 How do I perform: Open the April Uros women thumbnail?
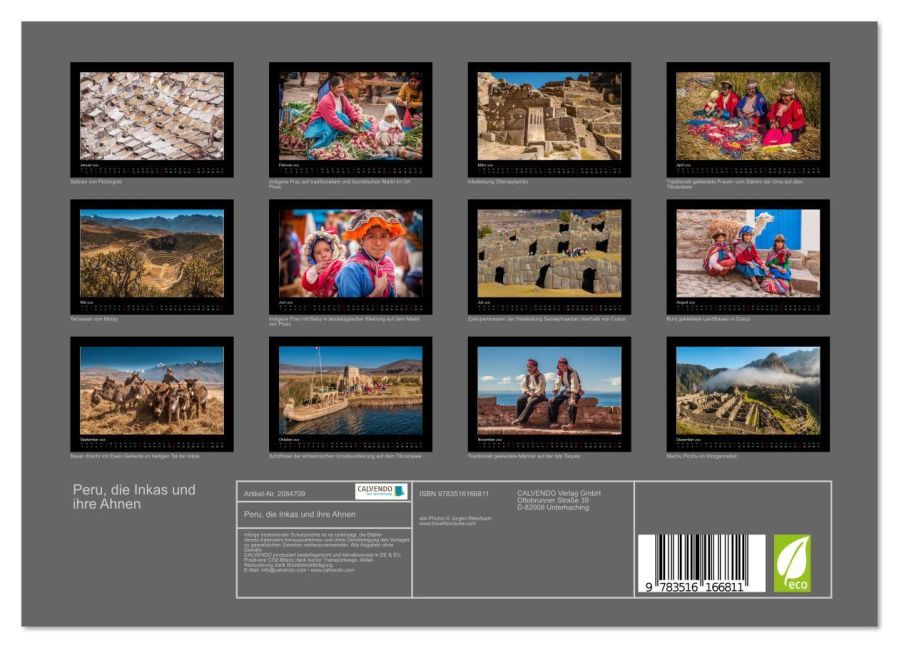(748, 119)
